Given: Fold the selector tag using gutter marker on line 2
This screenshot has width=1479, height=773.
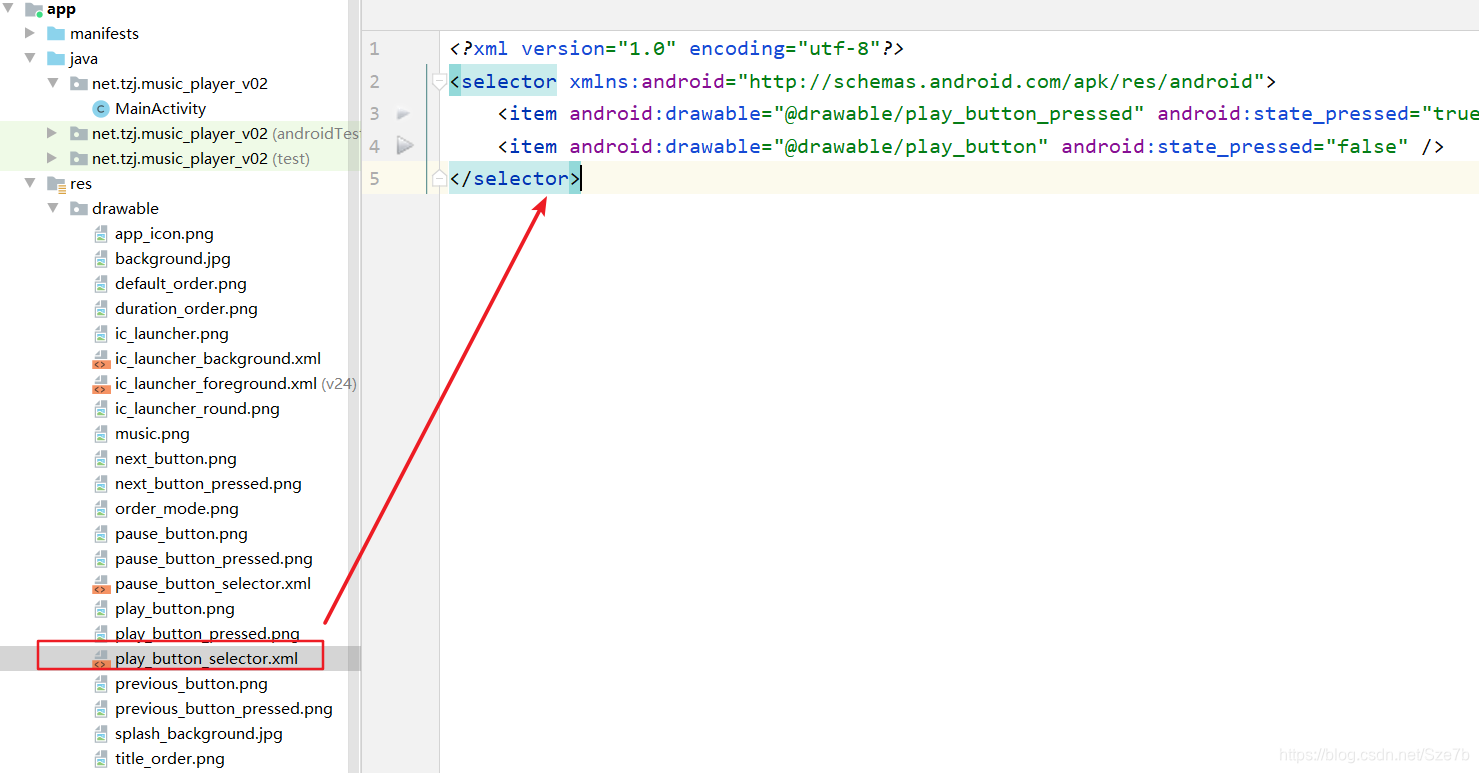Looking at the screenshot, I should [439, 82].
